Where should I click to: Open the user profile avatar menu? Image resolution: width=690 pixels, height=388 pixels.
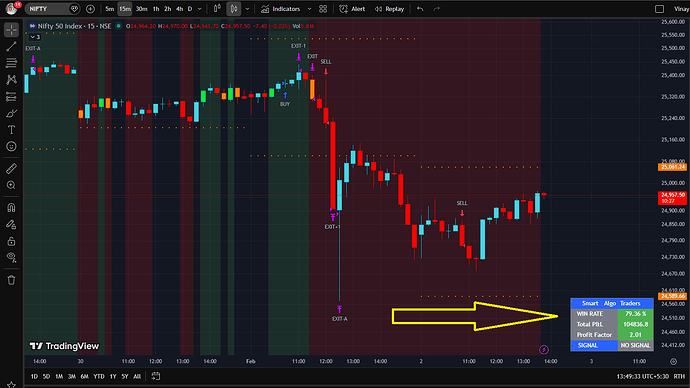(11, 8)
